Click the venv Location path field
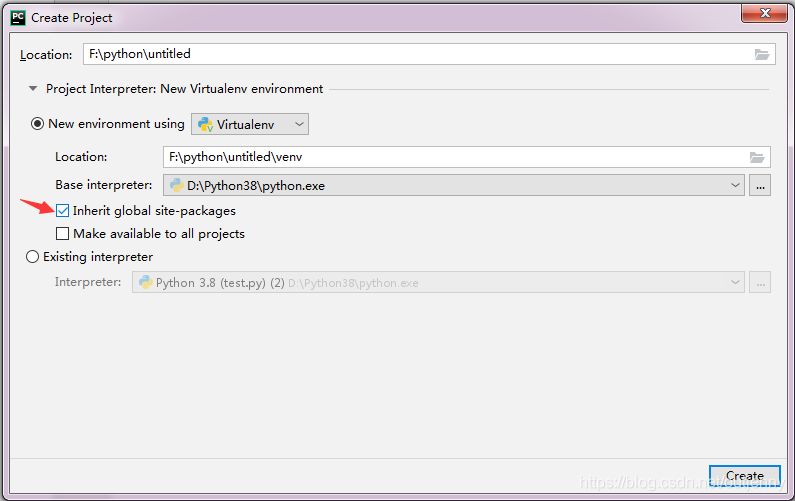Viewport: 795px width, 501px height. click(x=466, y=157)
